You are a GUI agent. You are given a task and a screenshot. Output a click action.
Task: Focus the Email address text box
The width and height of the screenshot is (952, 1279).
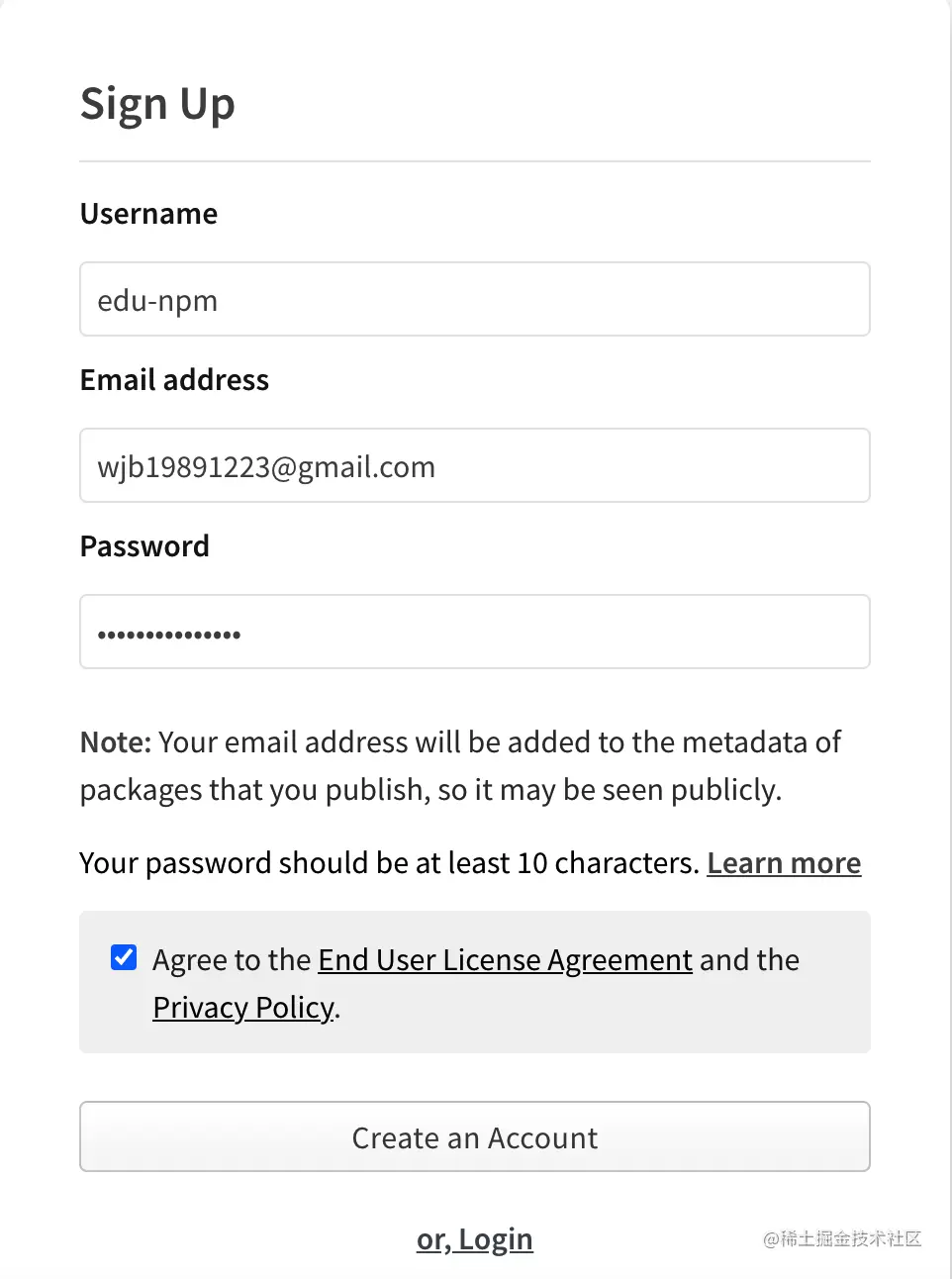point(474,465)
